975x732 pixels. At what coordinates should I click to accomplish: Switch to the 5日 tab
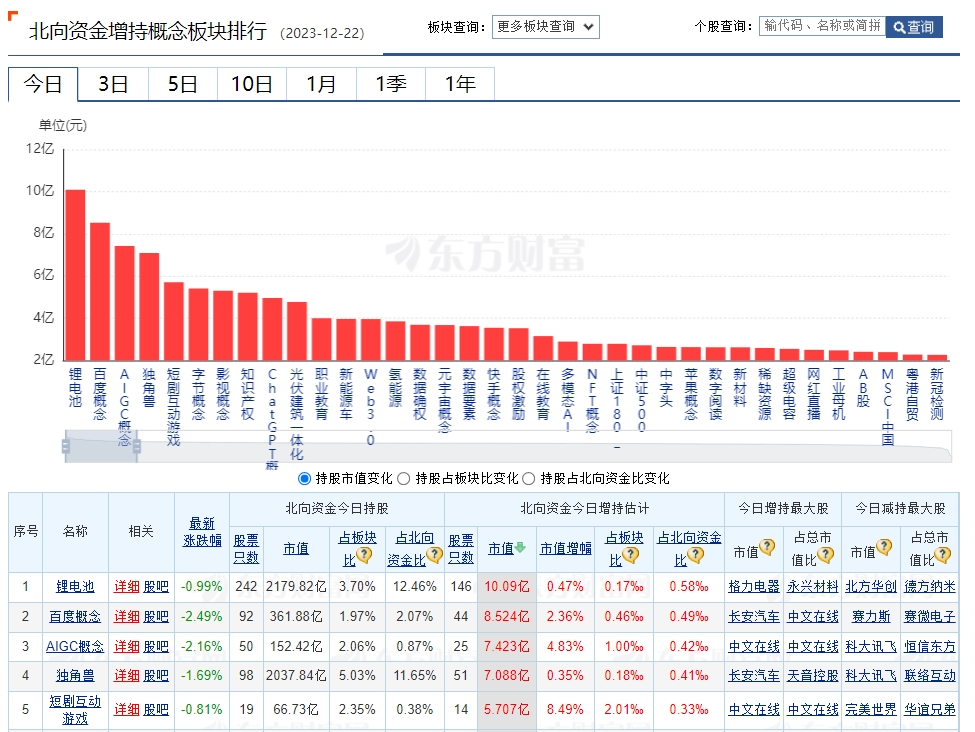[182, 84]
